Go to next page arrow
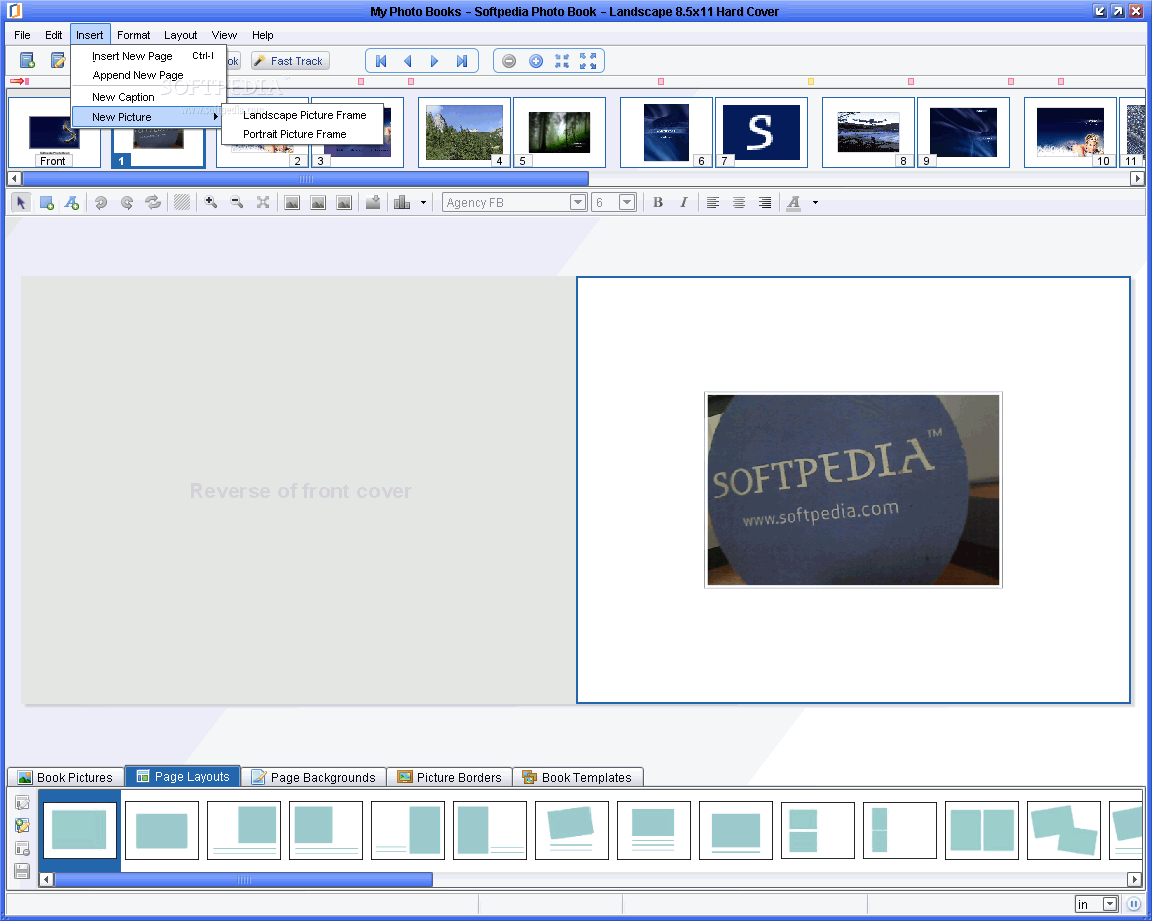The height and width of the screenshot is (921, 1152). tap(434, 62)
